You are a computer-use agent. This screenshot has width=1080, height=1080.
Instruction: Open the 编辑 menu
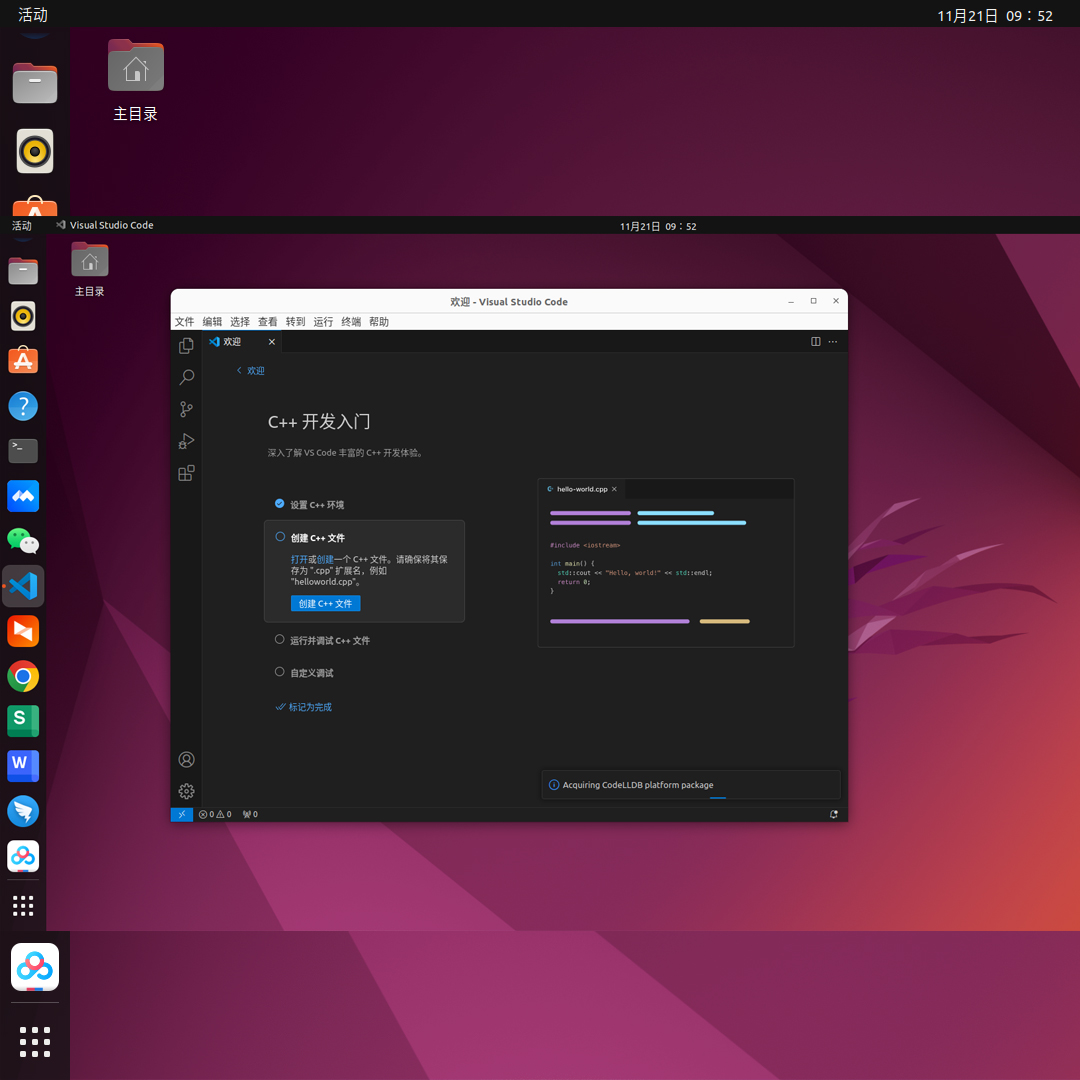click(212, 322)
